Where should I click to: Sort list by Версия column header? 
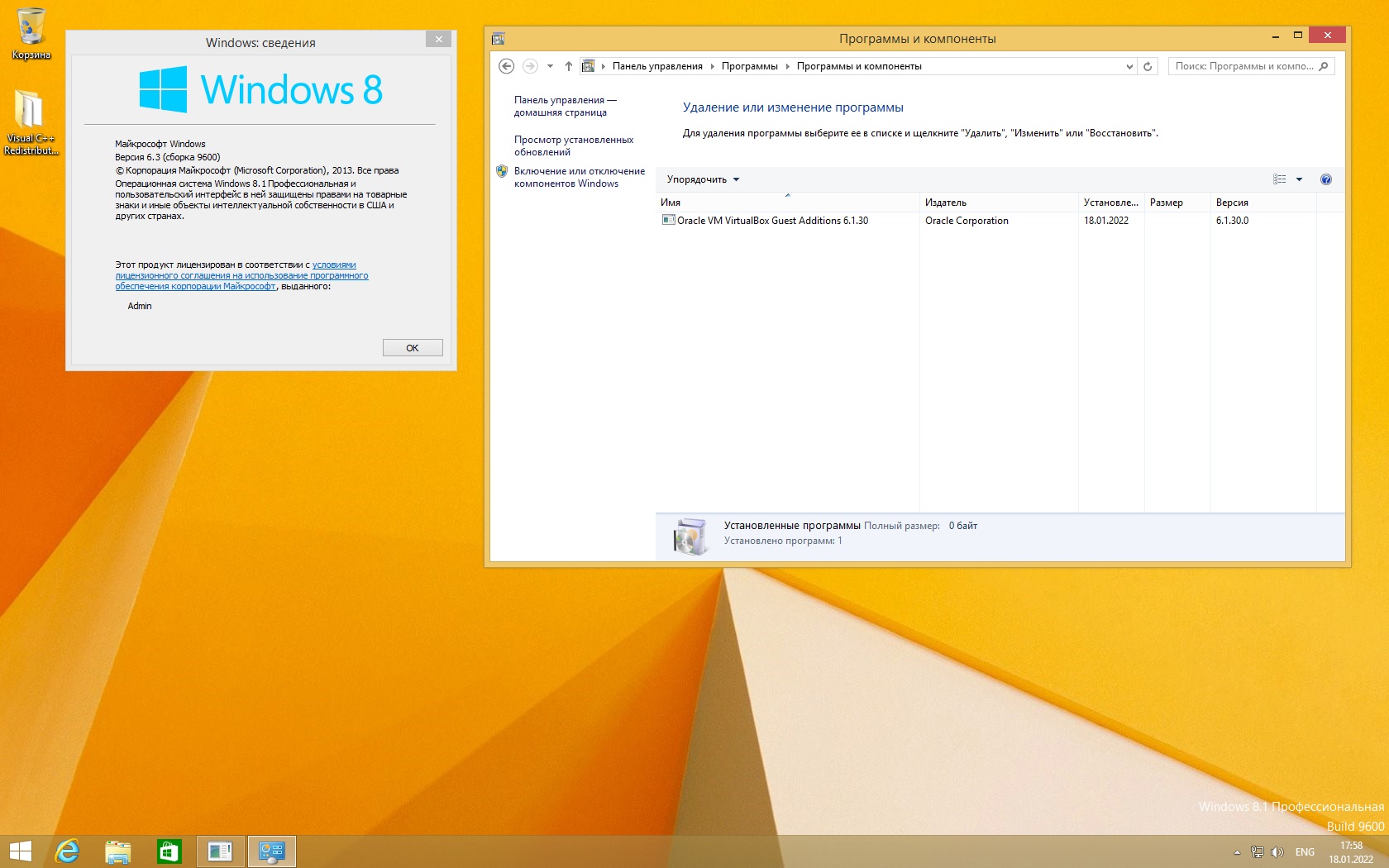coord(1232,203)
